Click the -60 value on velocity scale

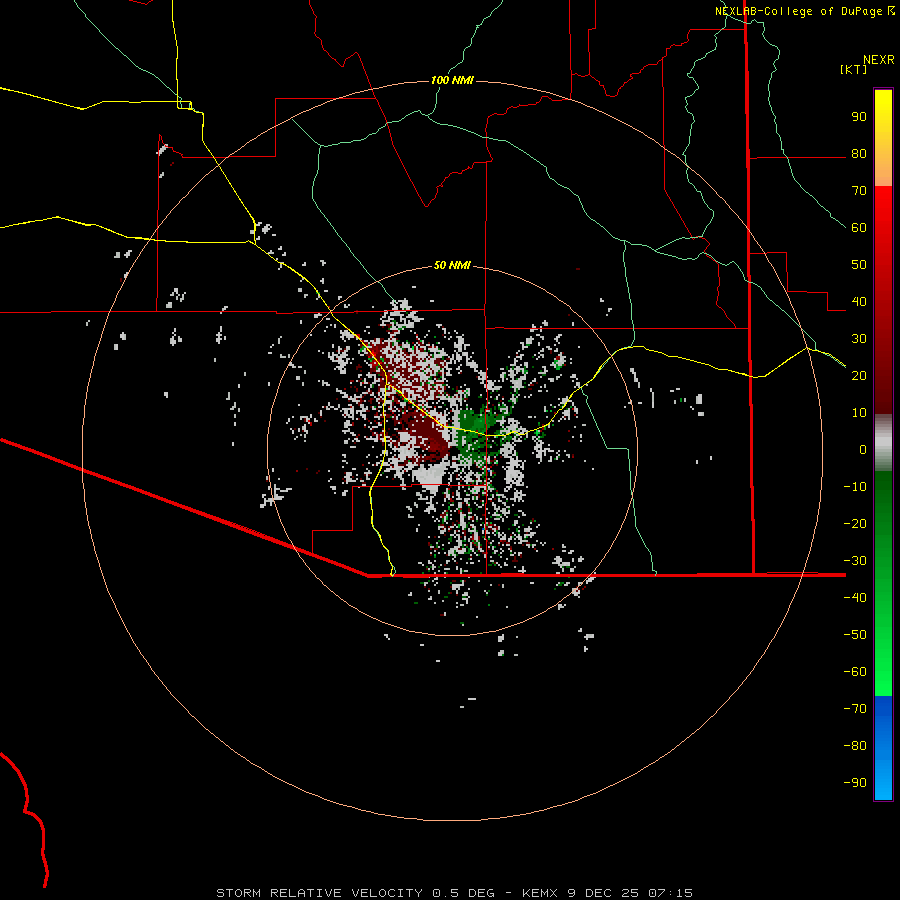point(855,672)
